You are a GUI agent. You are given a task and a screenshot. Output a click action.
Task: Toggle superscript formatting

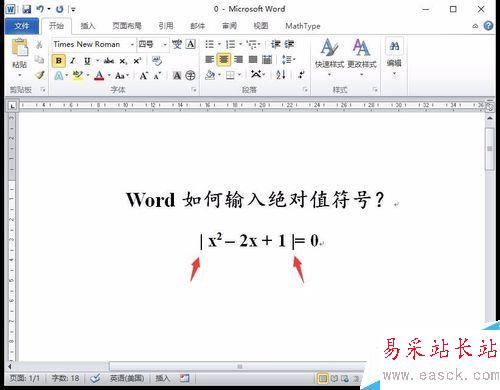pyautogui.click(x=137, y=61)
